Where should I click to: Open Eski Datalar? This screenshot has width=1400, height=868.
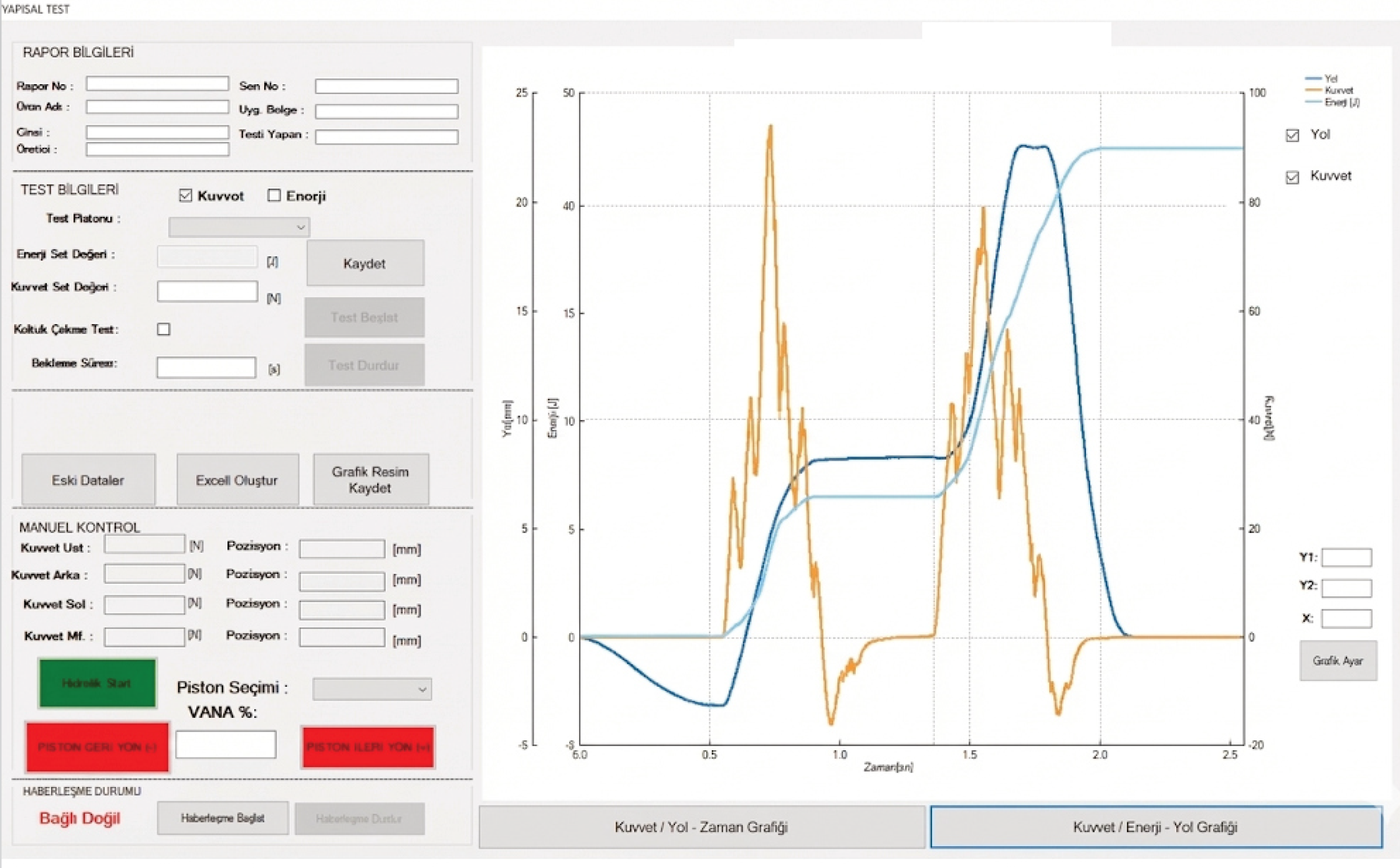click(88, 480)
